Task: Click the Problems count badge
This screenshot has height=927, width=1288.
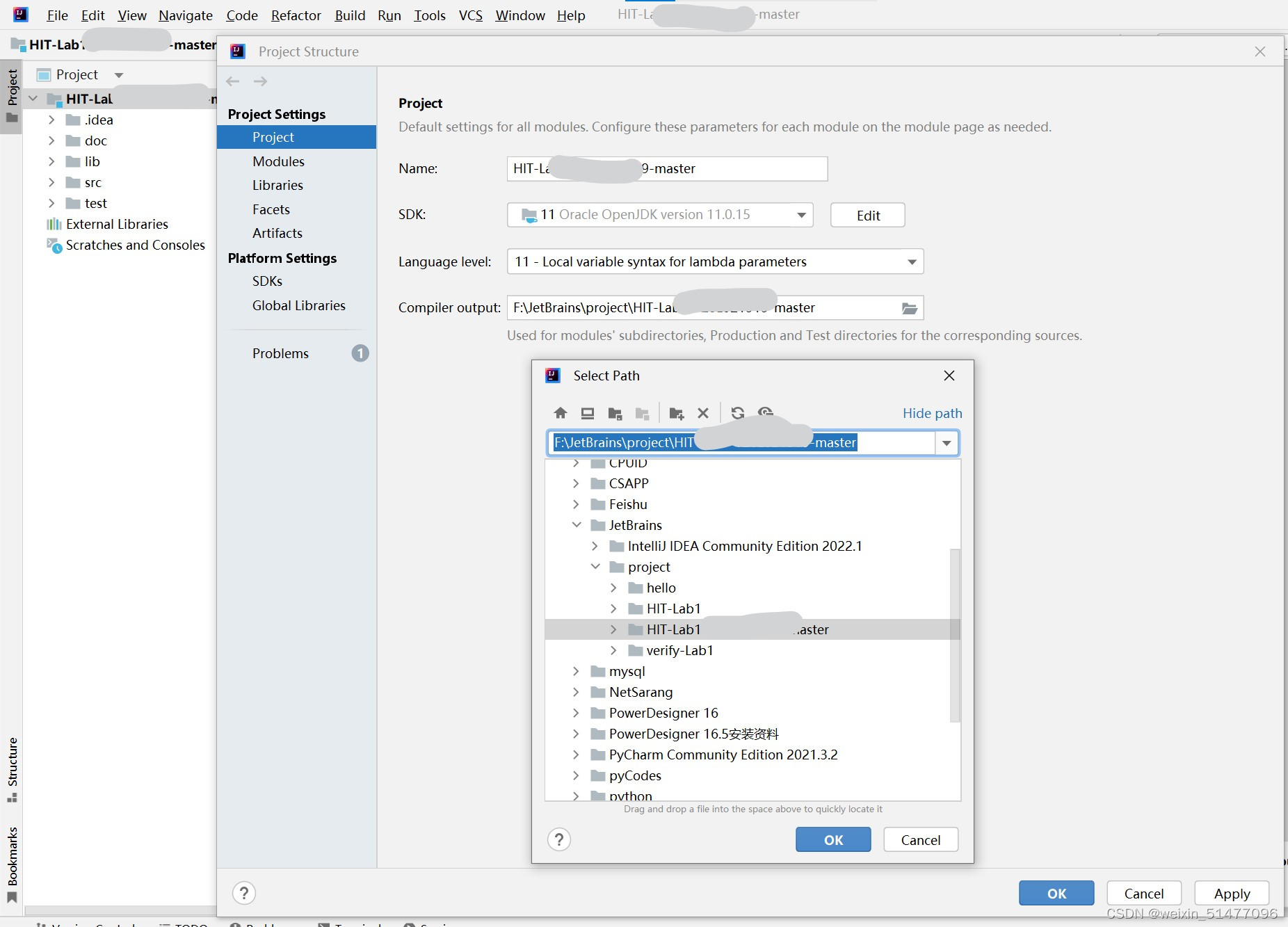Action: (x=360, y=353)
